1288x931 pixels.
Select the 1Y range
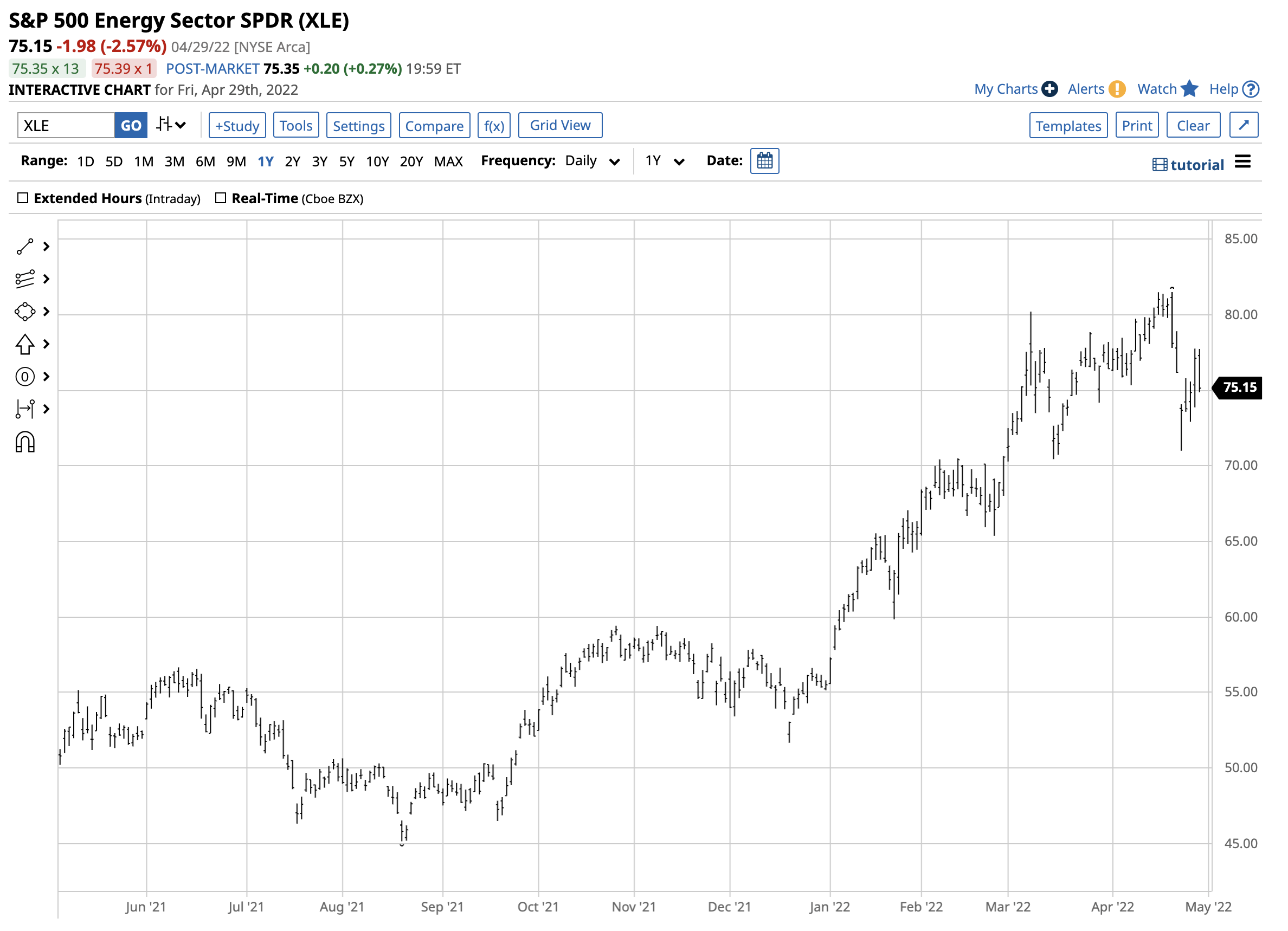[x=266, y=163]
